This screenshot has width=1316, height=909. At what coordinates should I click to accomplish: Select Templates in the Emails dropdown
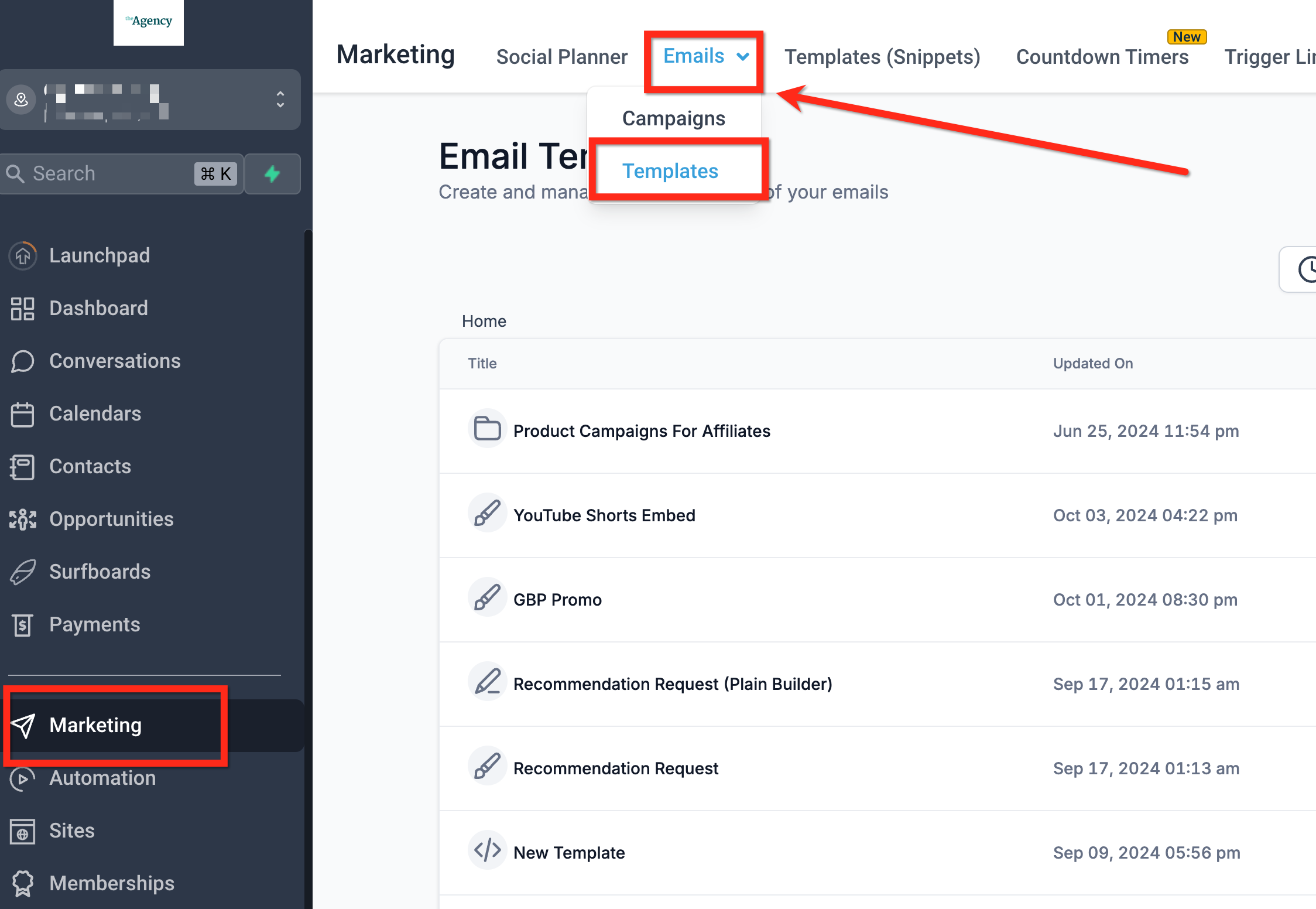[x=670, y=171]
